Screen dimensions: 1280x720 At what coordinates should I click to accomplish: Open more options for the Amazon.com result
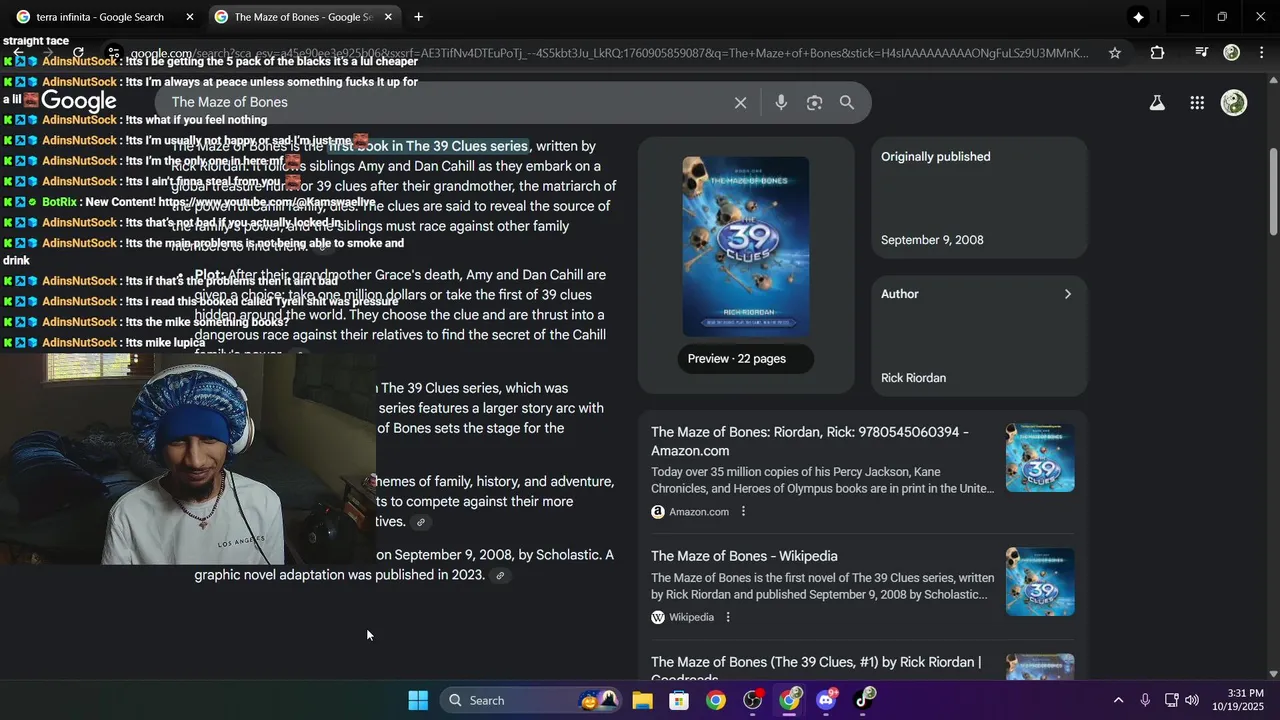(x=743, y=511)
